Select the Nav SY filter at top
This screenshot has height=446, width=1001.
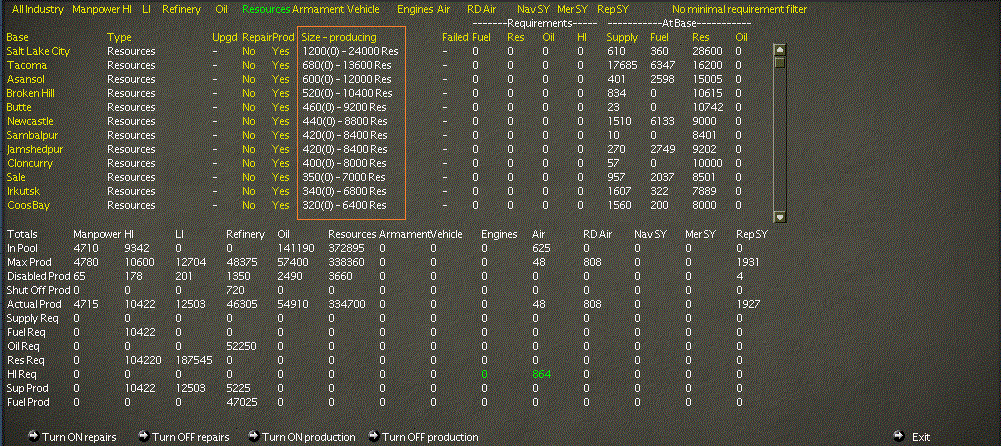pos(533,10)
